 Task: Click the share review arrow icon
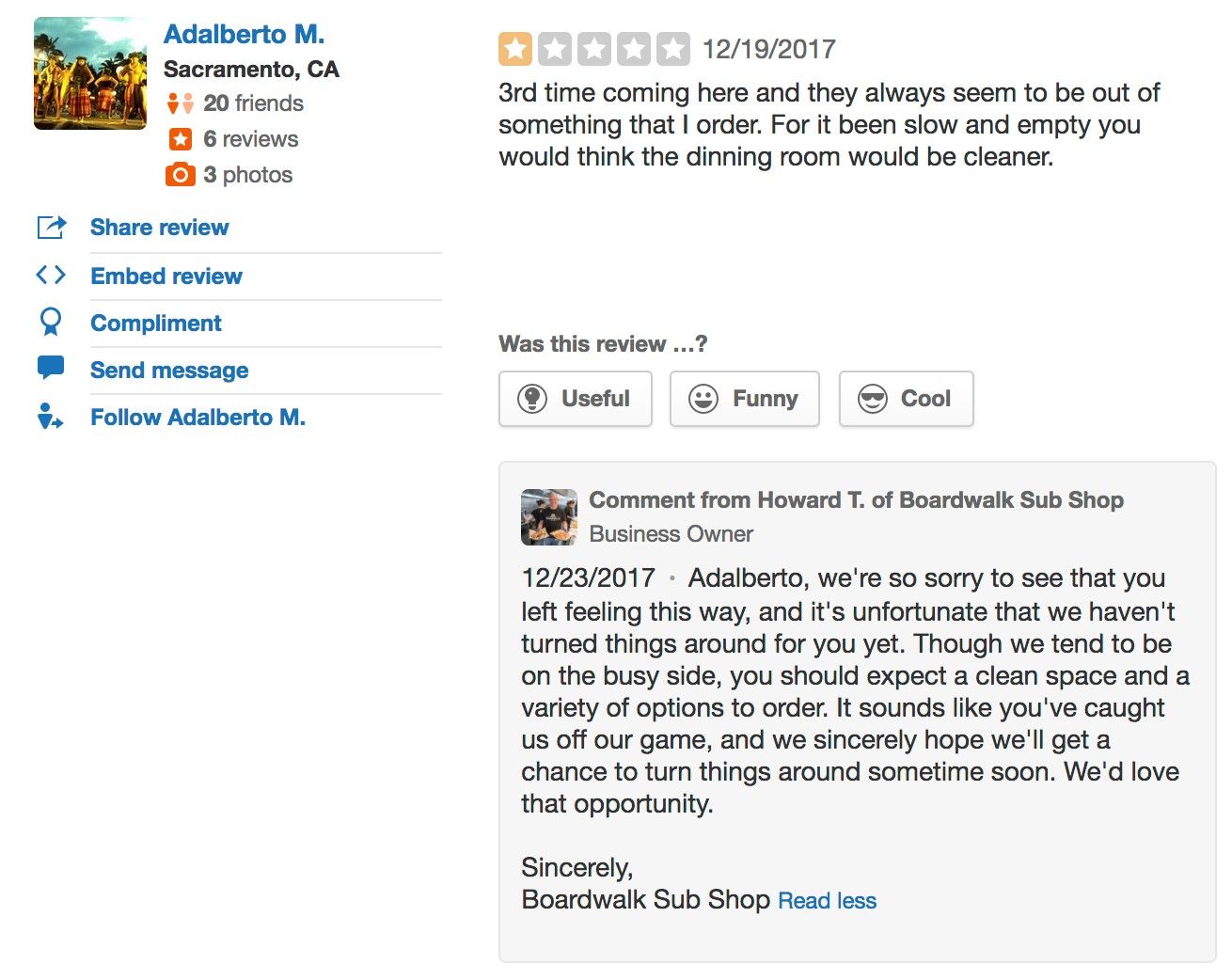point(51,227)
